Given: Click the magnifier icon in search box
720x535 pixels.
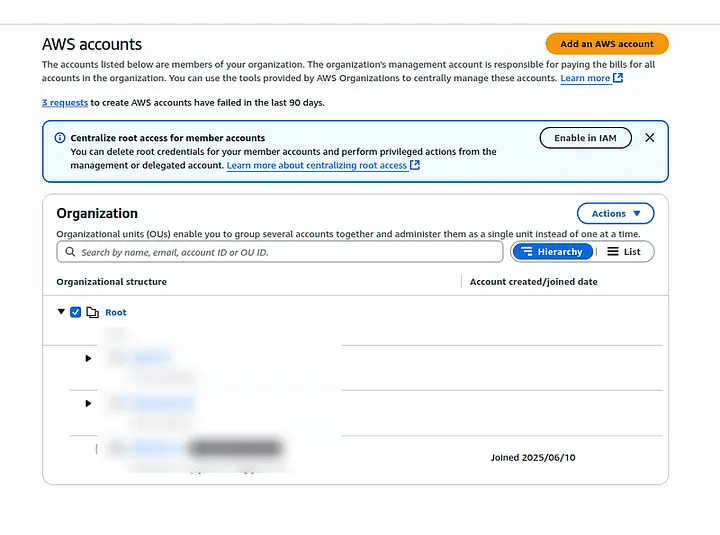Looking at the screenshot, I should point(70,252).
